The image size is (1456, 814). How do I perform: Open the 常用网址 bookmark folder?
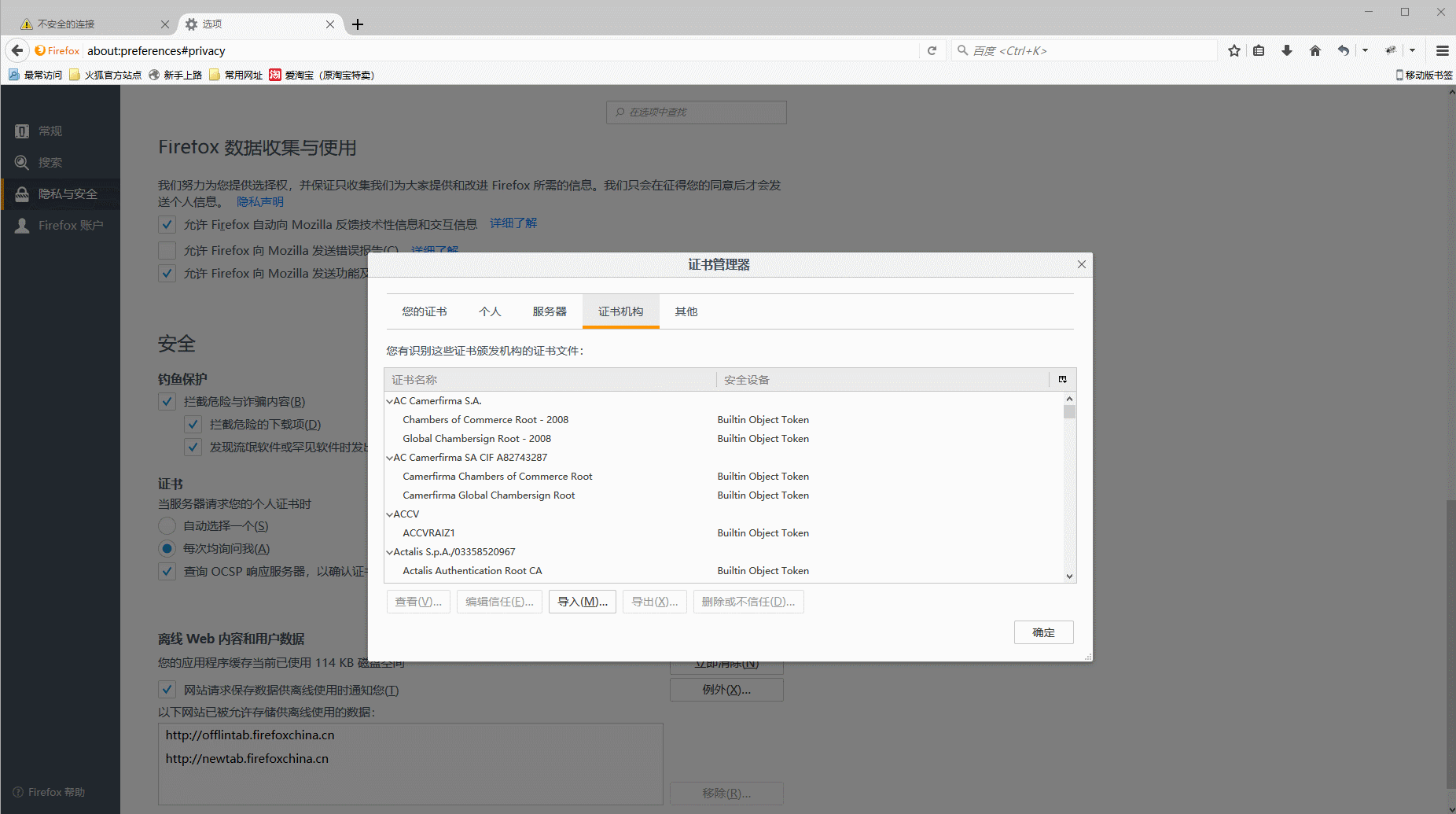(x=236, y=75)
